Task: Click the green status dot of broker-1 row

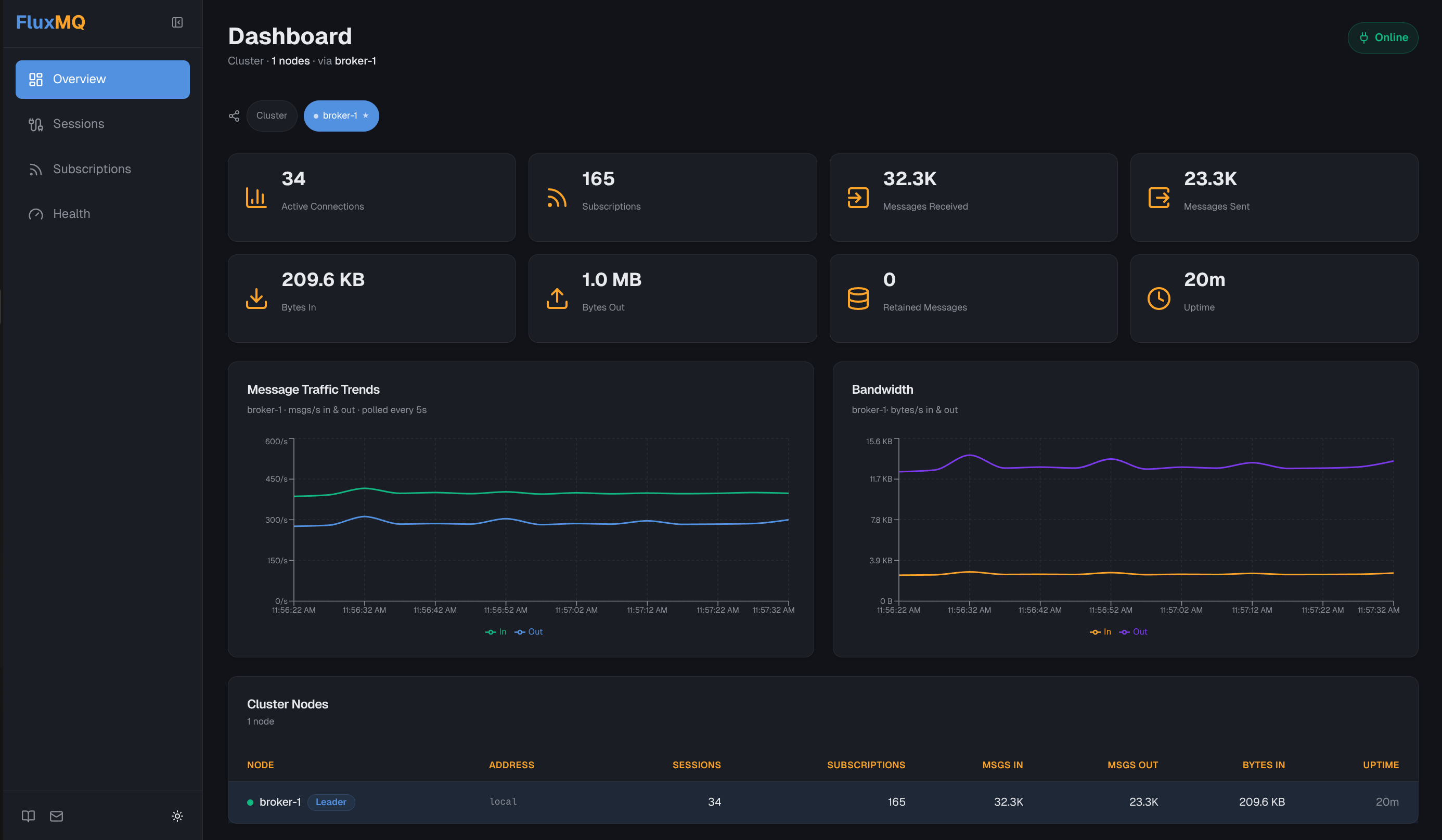Action: (x=250, y=802)
